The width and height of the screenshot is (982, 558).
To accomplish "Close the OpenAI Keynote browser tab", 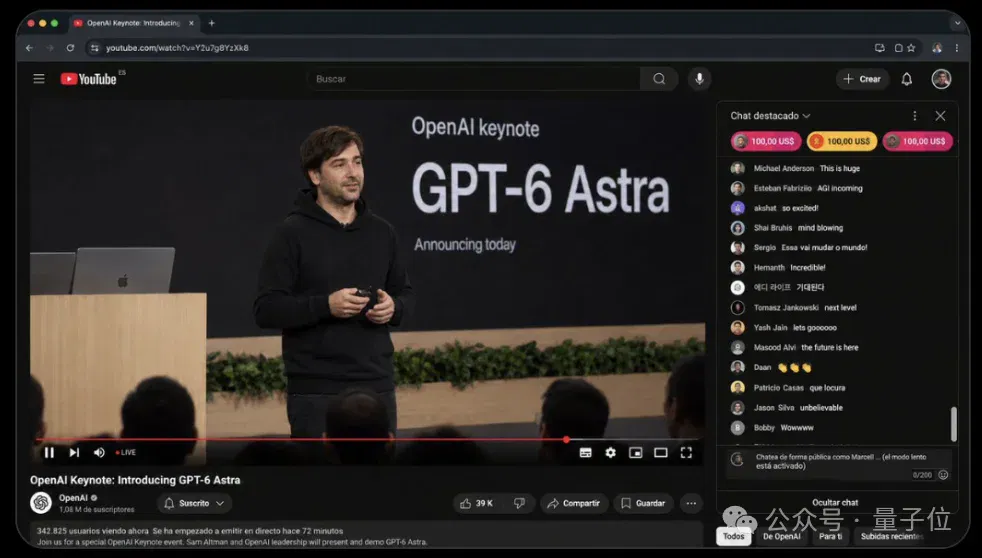I will point(191,23).
